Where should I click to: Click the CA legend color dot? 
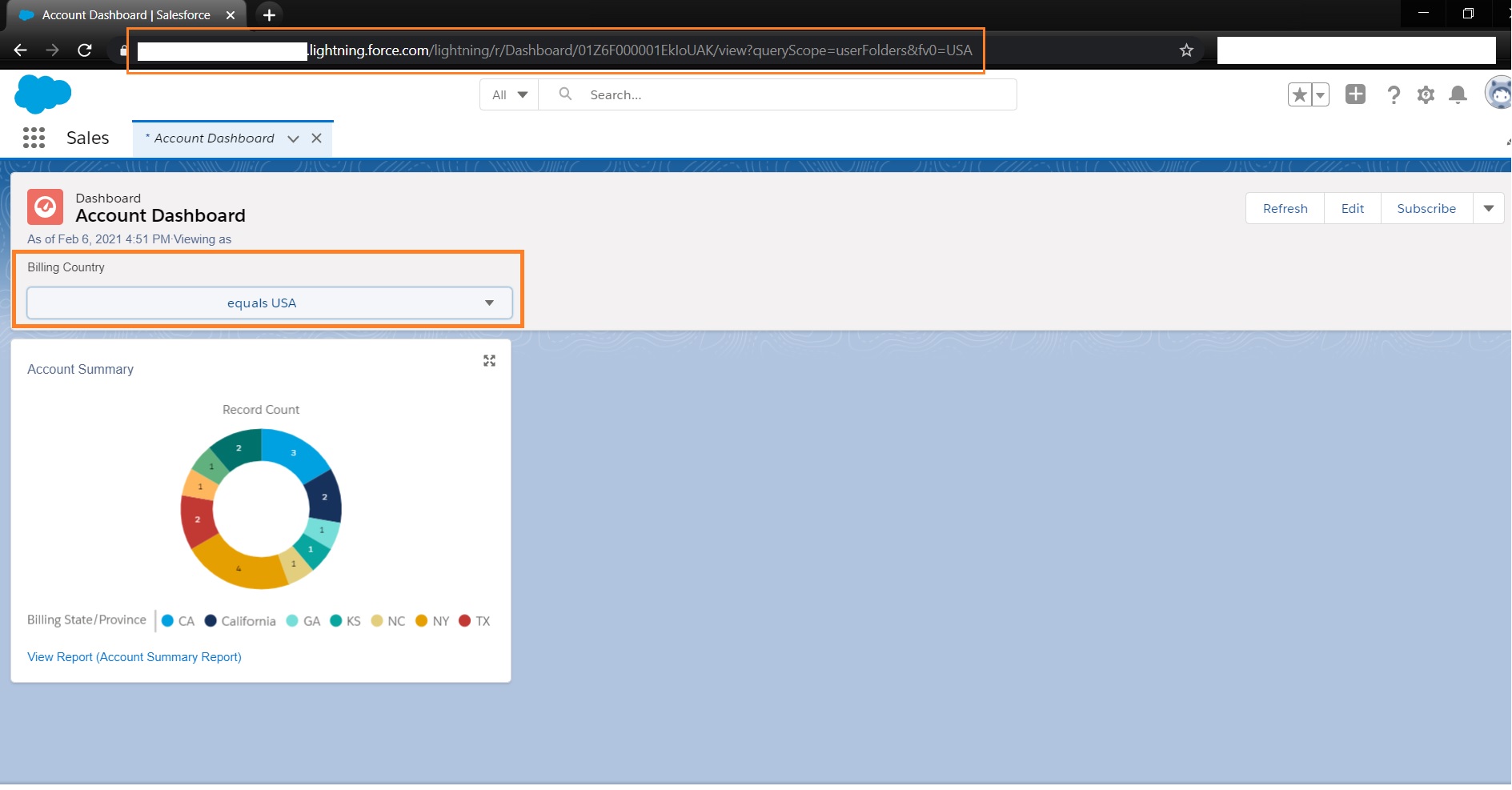(167, 620)
